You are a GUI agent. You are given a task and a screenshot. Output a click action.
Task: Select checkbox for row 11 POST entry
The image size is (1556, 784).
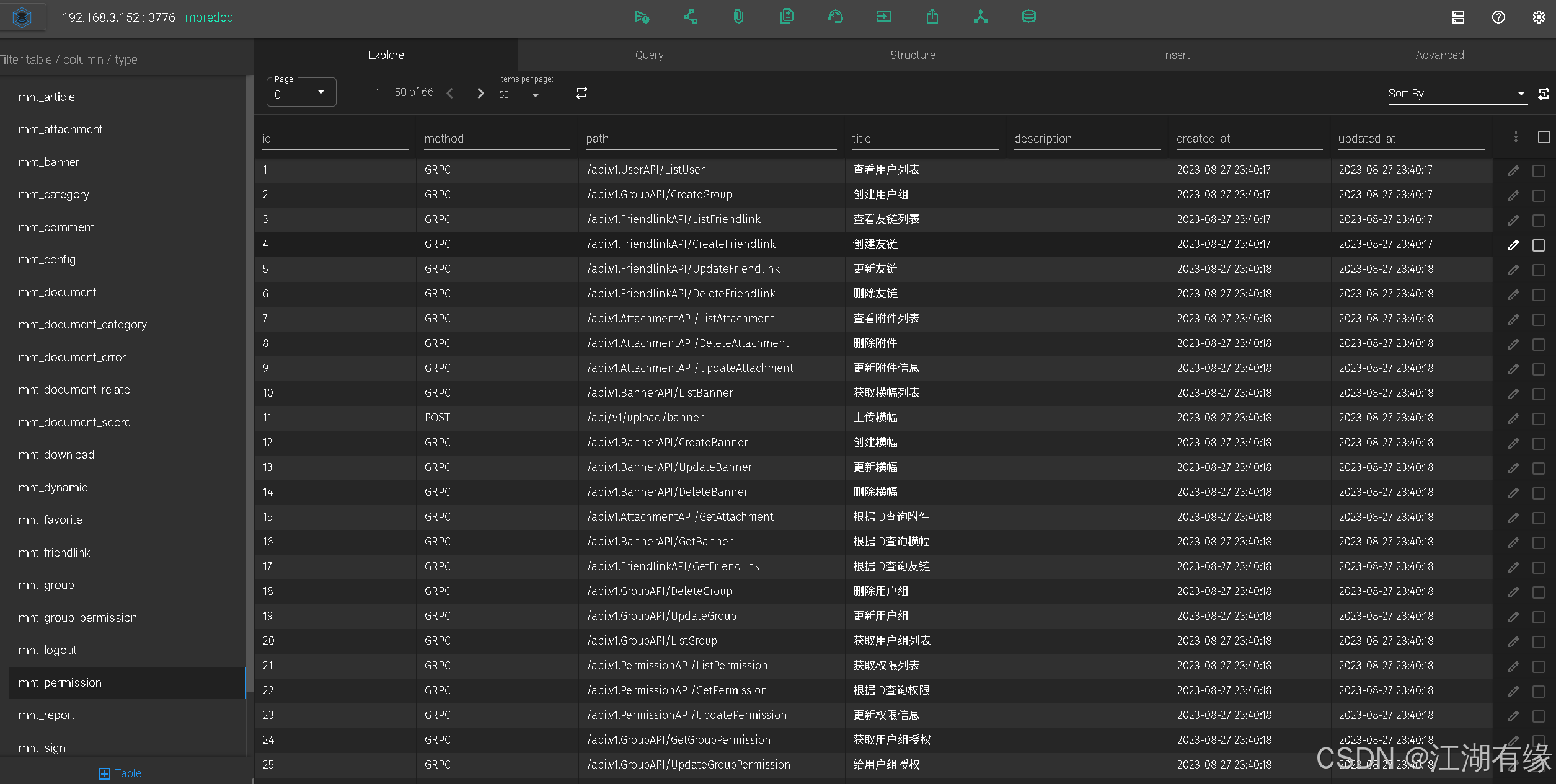(x=1539, y=418)
